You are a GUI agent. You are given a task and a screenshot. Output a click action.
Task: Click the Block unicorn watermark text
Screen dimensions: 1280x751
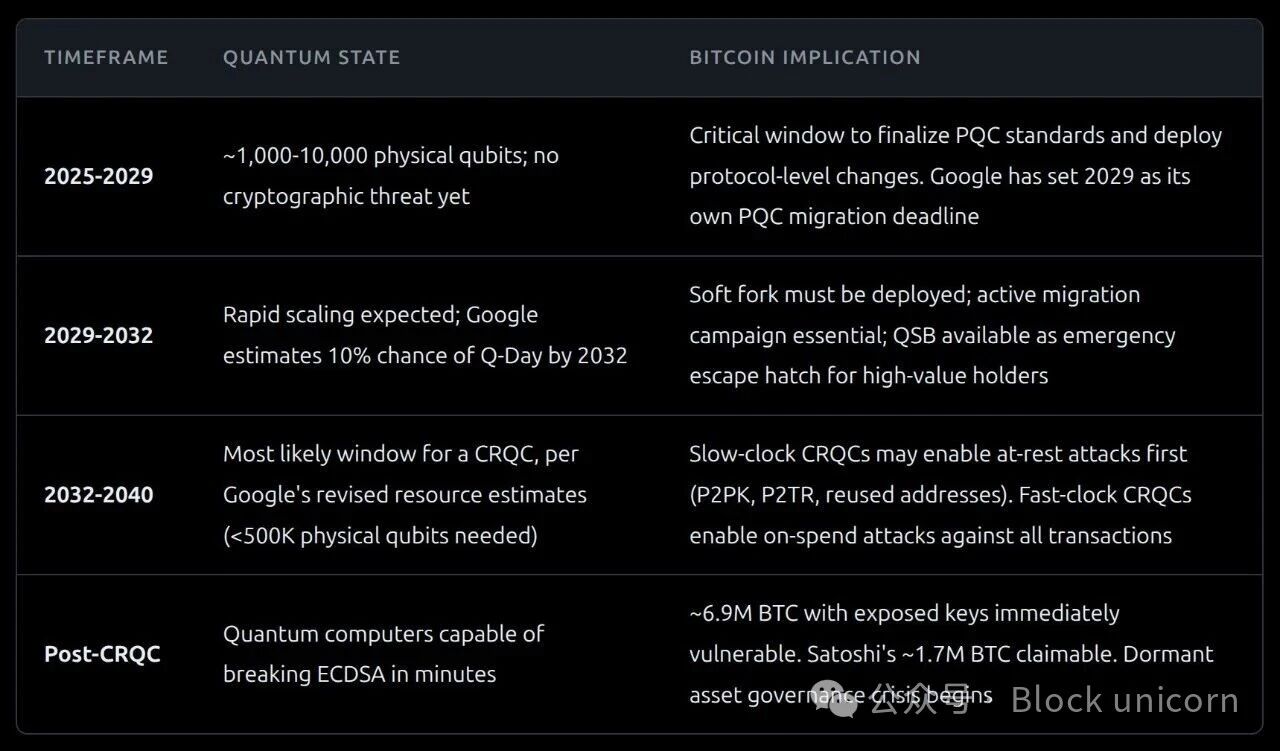point(1124,700)
